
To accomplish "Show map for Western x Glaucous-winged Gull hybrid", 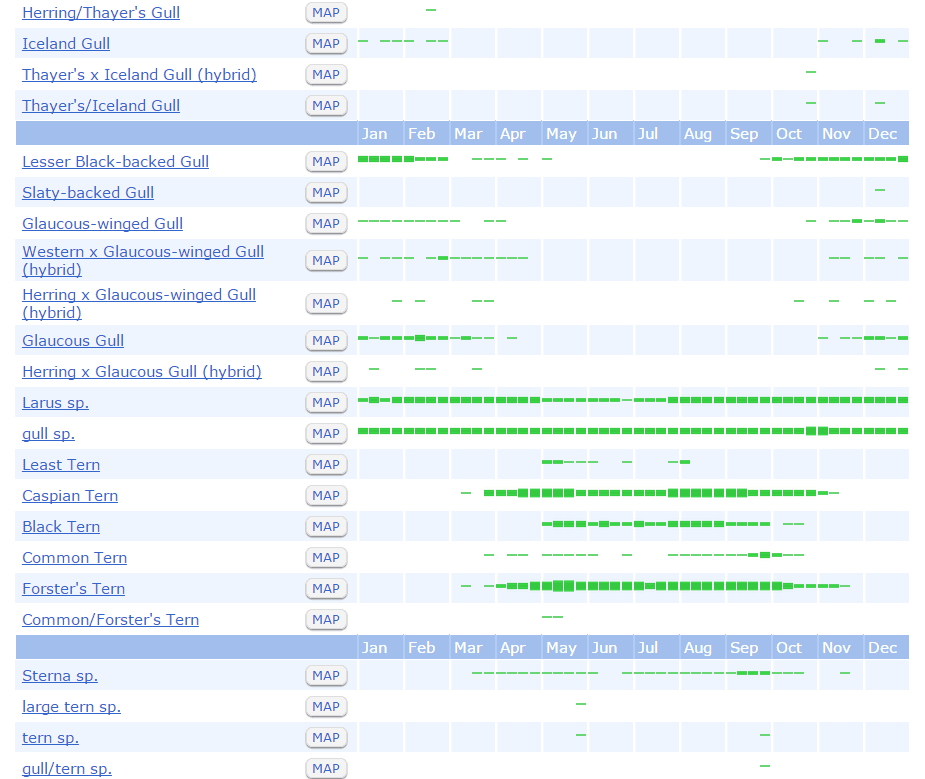I will (326, 261).
